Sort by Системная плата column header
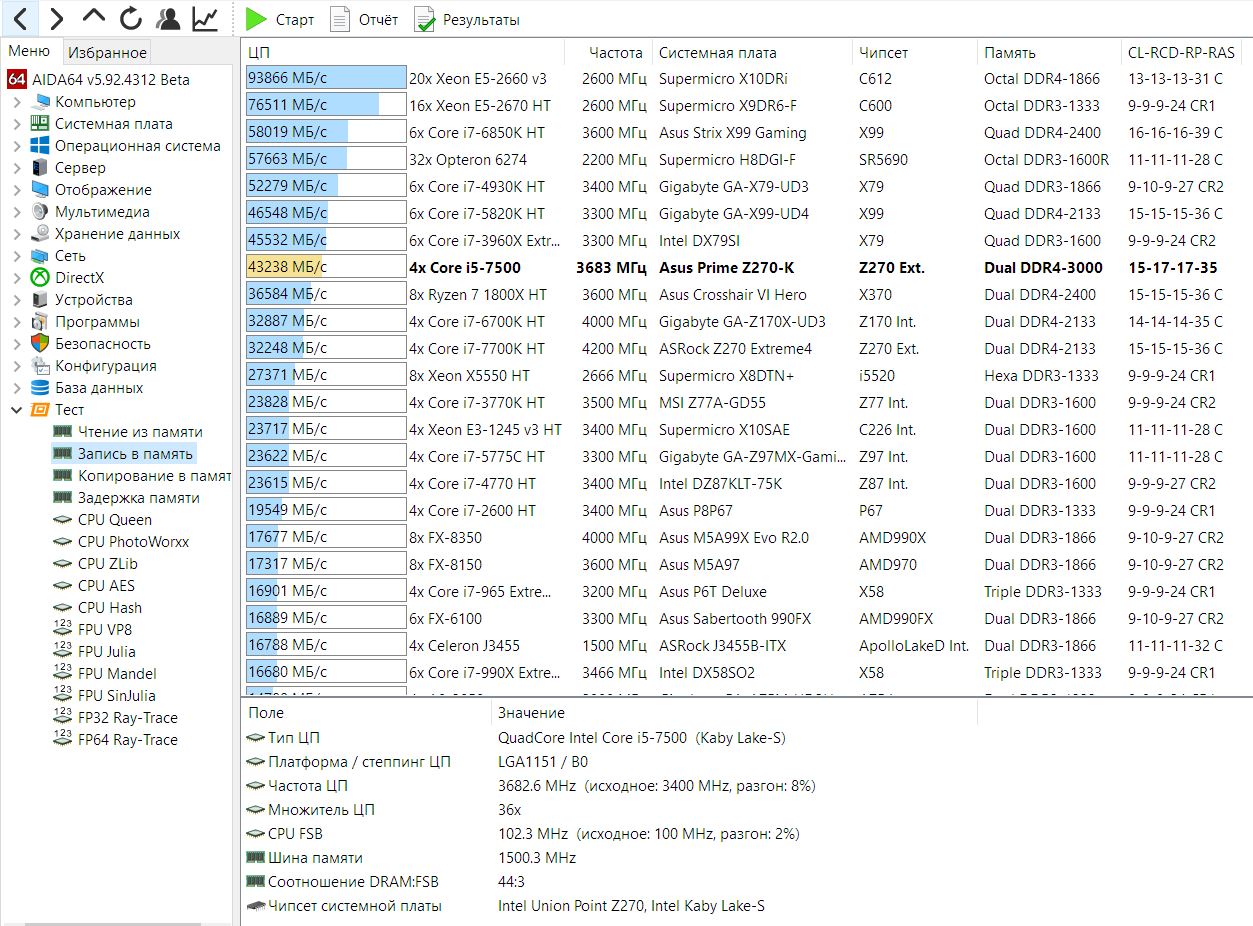 (x=752, y=52)
